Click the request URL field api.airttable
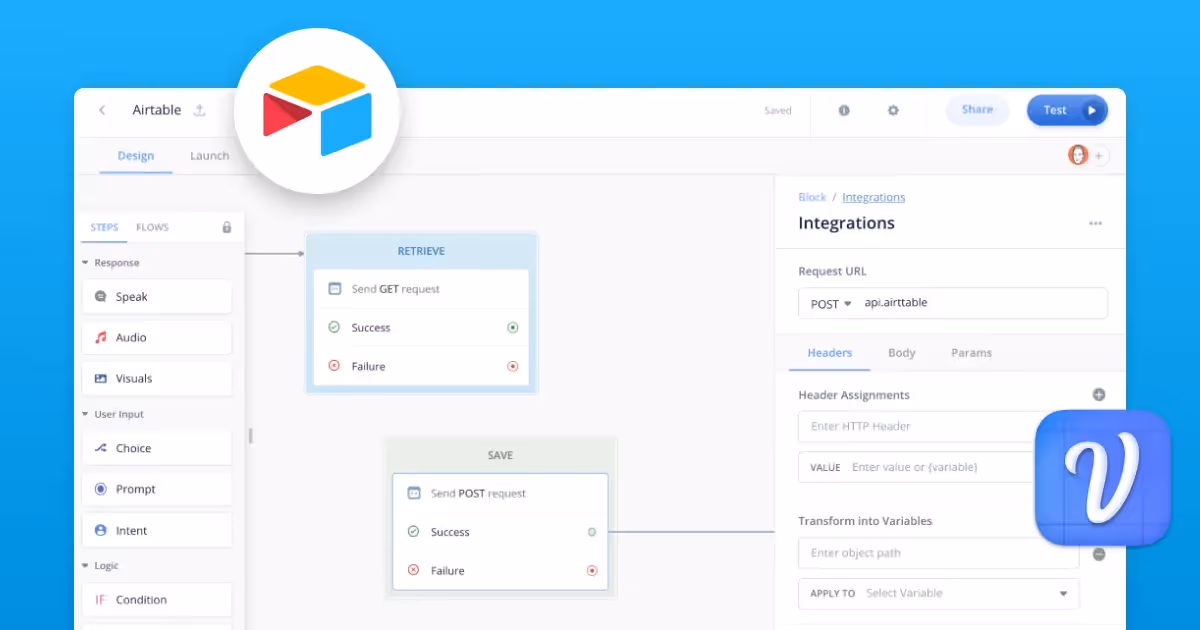1200x630 pixels. pyautogui.click(x=983, y=303)
